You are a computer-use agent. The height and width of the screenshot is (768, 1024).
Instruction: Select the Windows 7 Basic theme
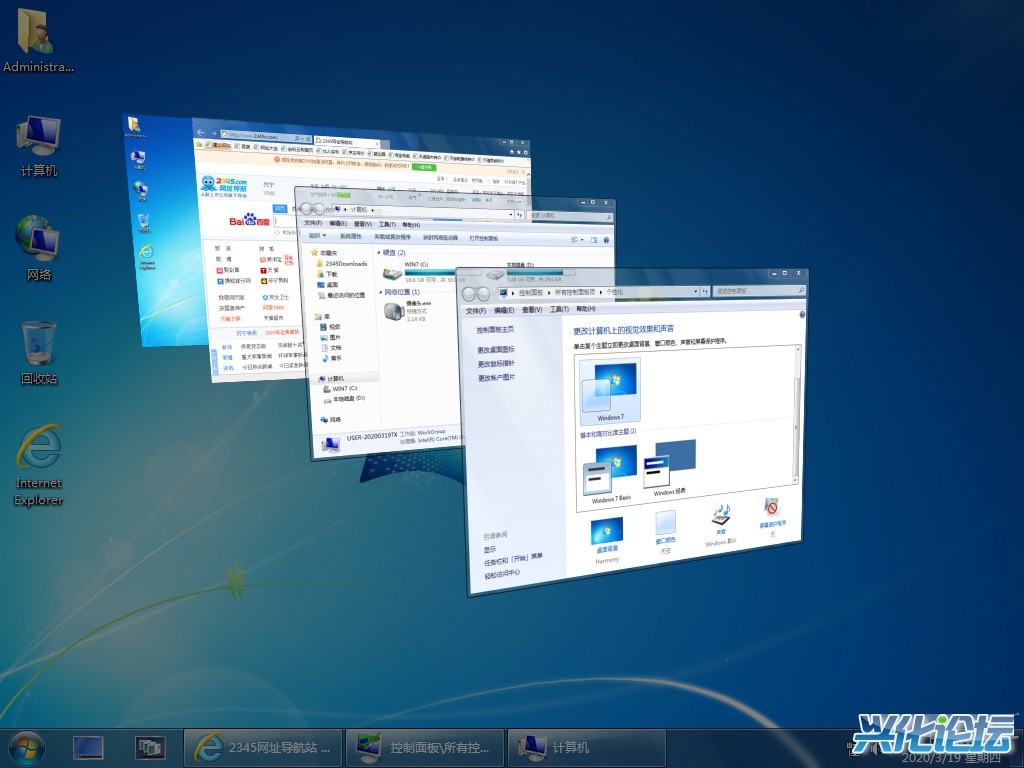[x=611, y=475]
